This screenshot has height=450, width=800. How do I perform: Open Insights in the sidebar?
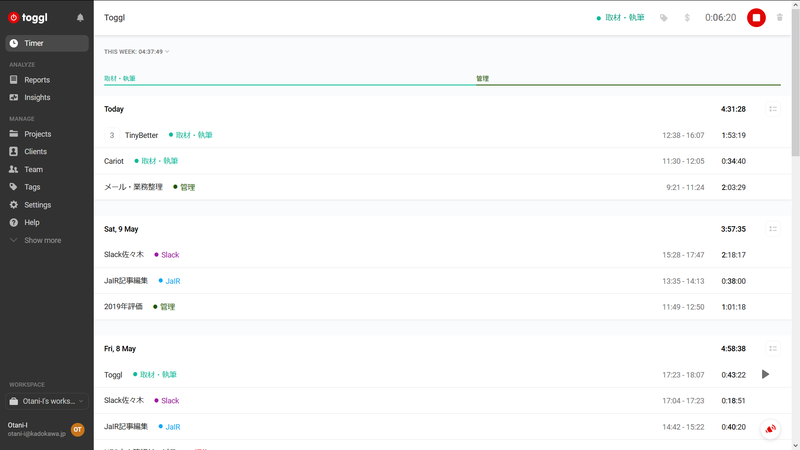[x=37, y=98]
